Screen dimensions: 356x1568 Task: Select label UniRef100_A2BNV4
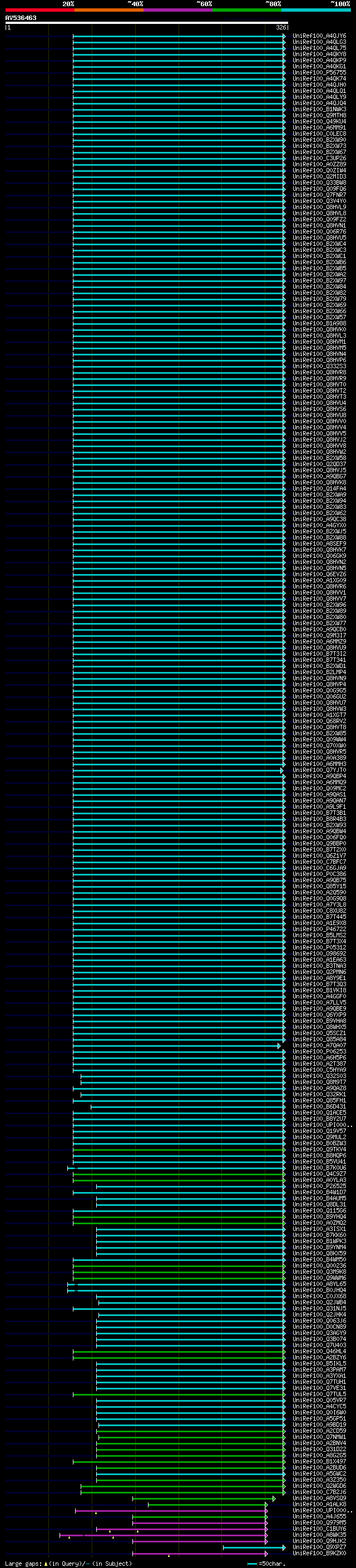point(319,1443)
